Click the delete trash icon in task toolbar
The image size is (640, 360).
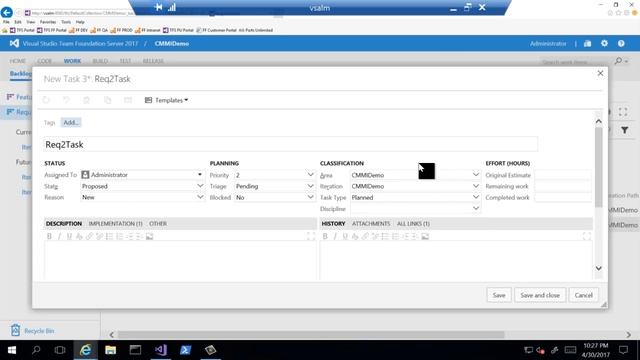[87, 100]
